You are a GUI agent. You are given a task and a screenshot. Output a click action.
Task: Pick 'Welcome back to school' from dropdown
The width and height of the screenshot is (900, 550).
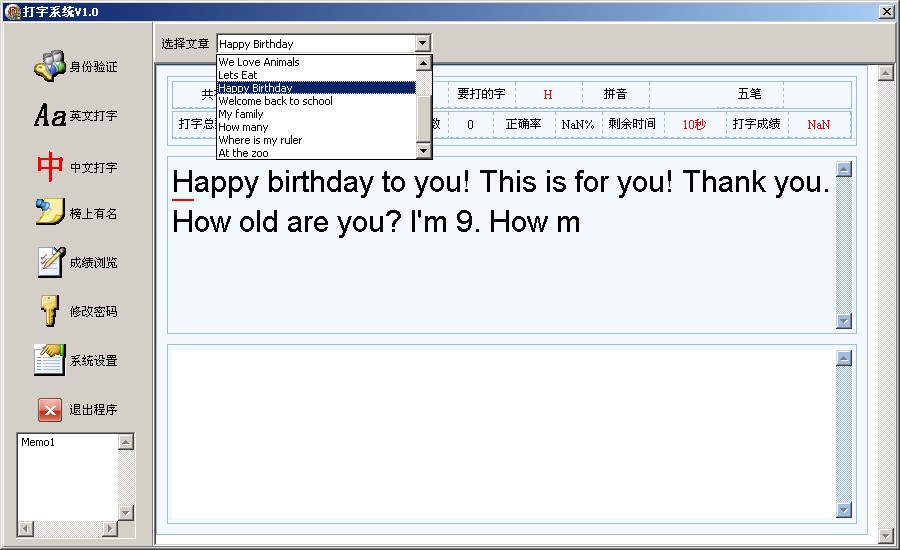(275, 101)
